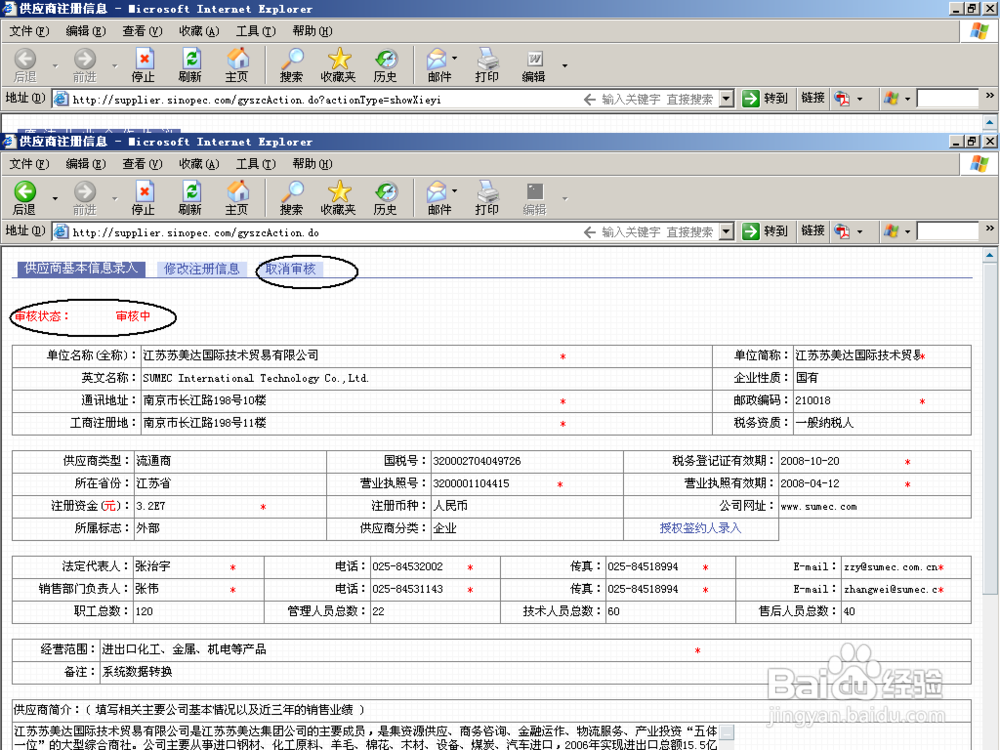The image size is (1000, 750).
Task: Open 编辑(E) menu in front window
Action: (x=86, y=164)
